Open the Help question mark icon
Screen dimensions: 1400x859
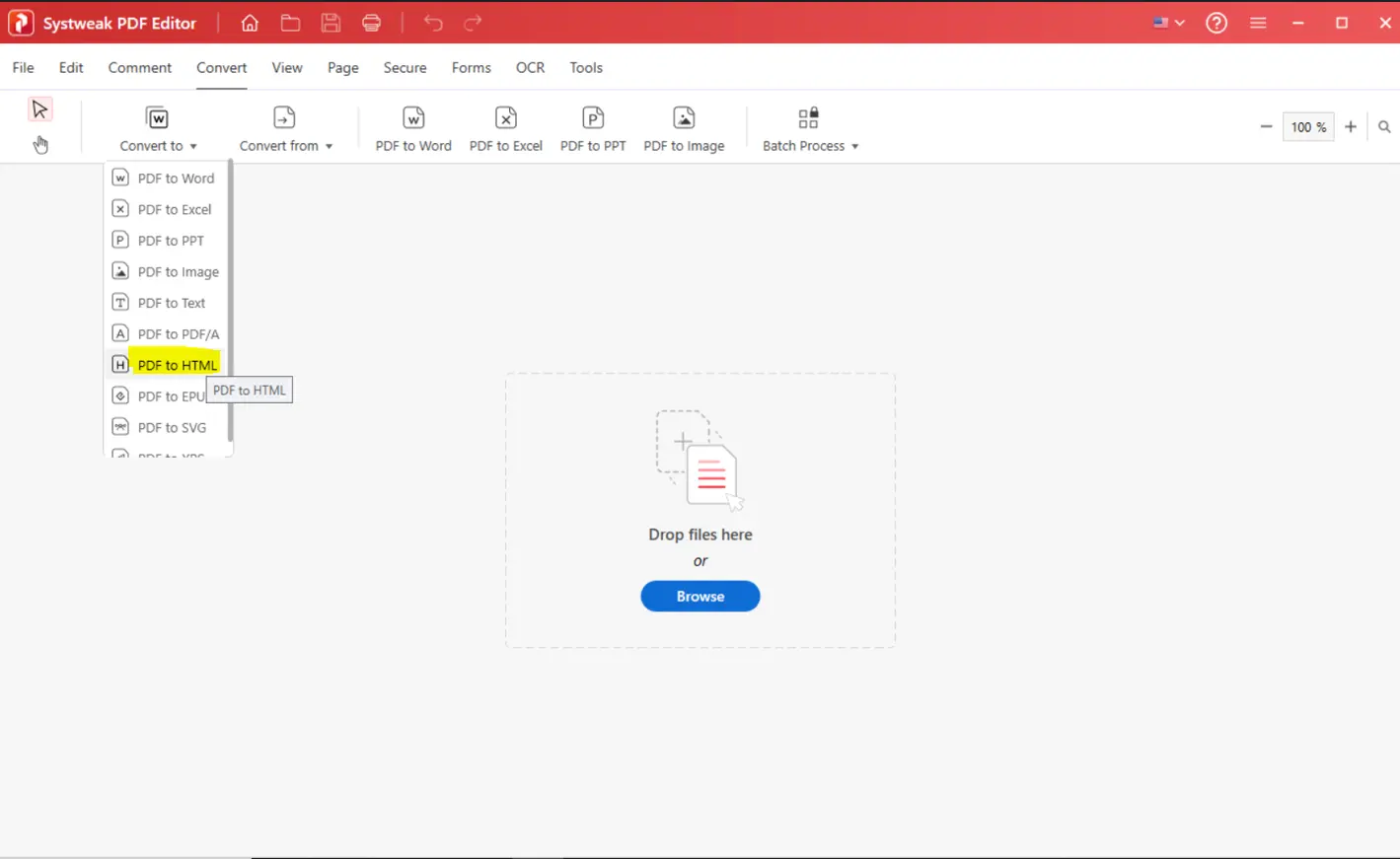(1216, 23)
